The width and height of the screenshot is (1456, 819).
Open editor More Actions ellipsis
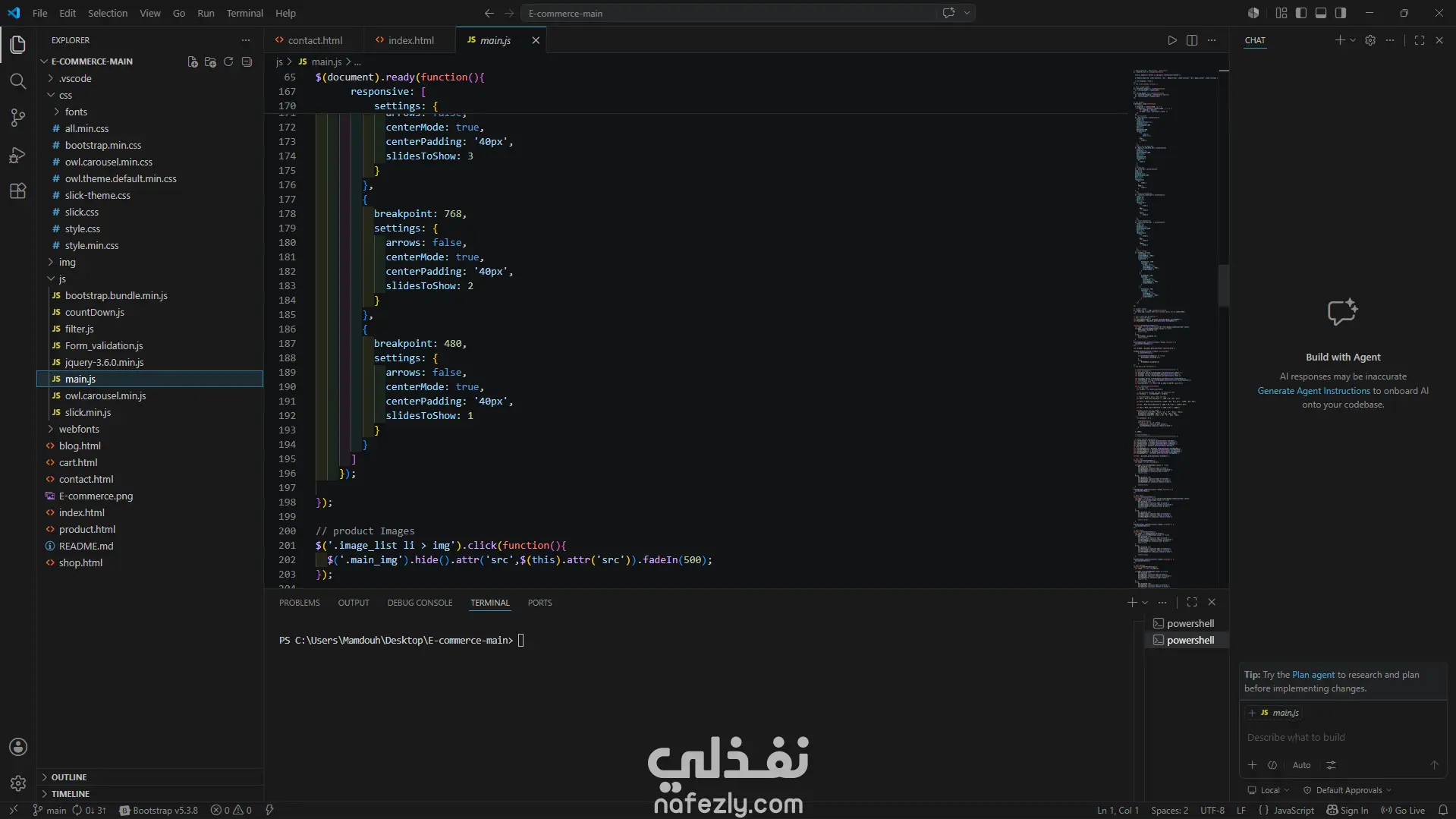1212,40
